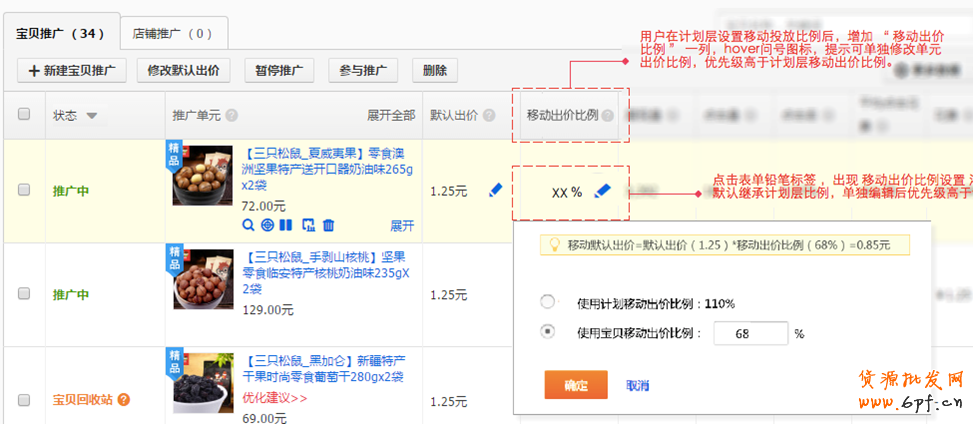The image size is (973, 424).
Task: Click the pause icon under first product
Action: [286, 224]
